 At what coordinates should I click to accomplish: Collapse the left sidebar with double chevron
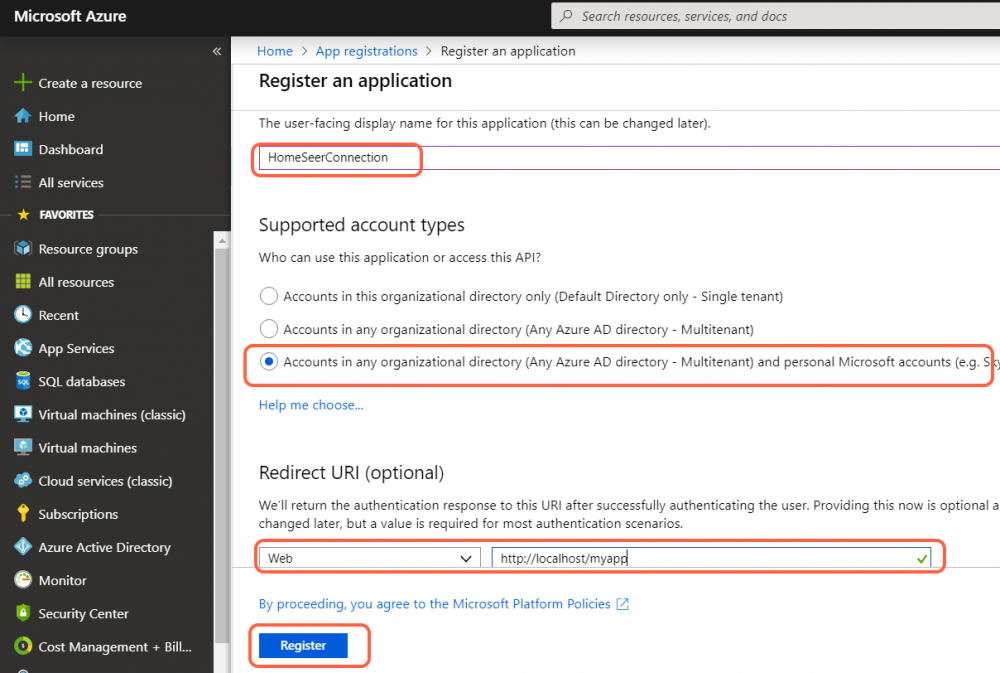[217, 51]
